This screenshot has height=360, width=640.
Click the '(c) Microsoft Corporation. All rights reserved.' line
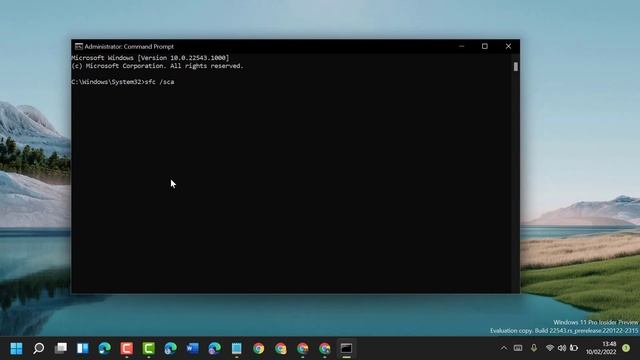pos(157,66)
